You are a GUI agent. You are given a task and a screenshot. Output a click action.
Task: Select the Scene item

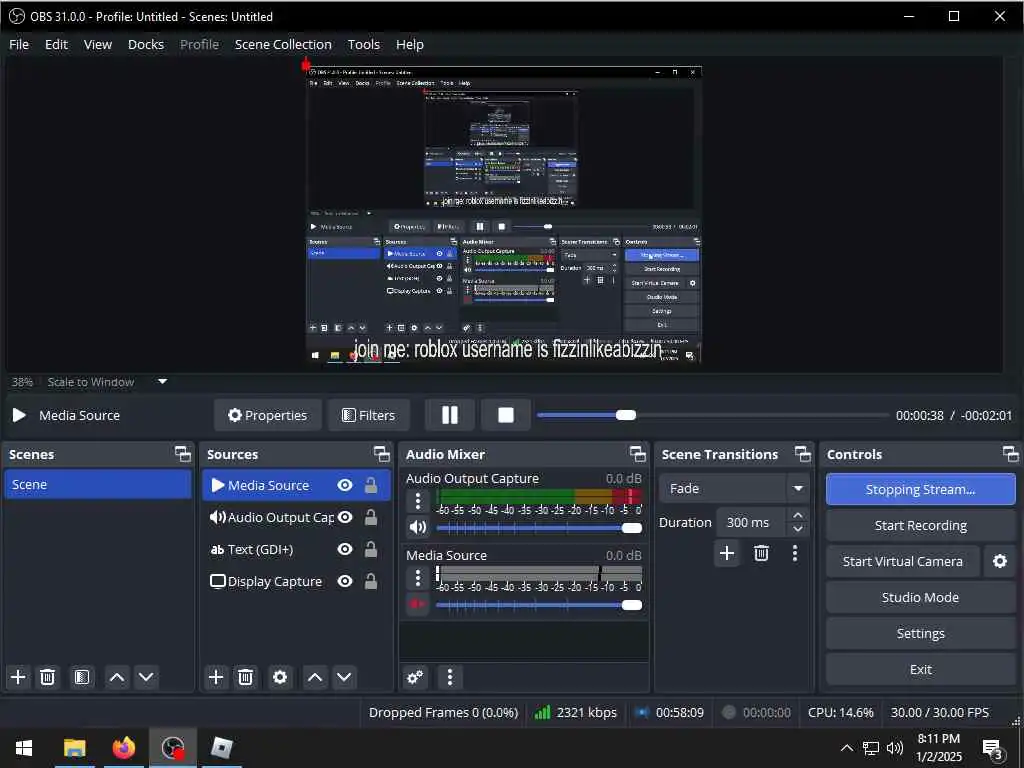(x=97, y=485)
